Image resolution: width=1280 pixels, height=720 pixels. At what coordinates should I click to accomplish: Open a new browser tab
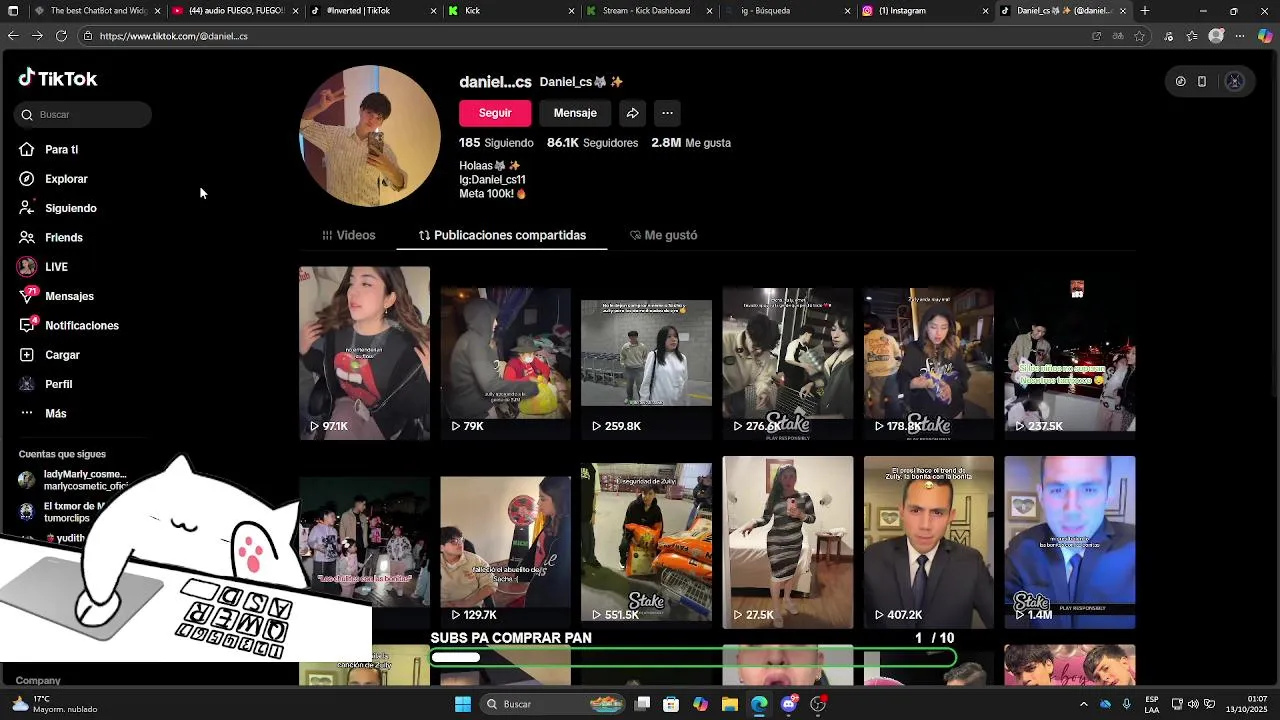(x=1145, y=11)
